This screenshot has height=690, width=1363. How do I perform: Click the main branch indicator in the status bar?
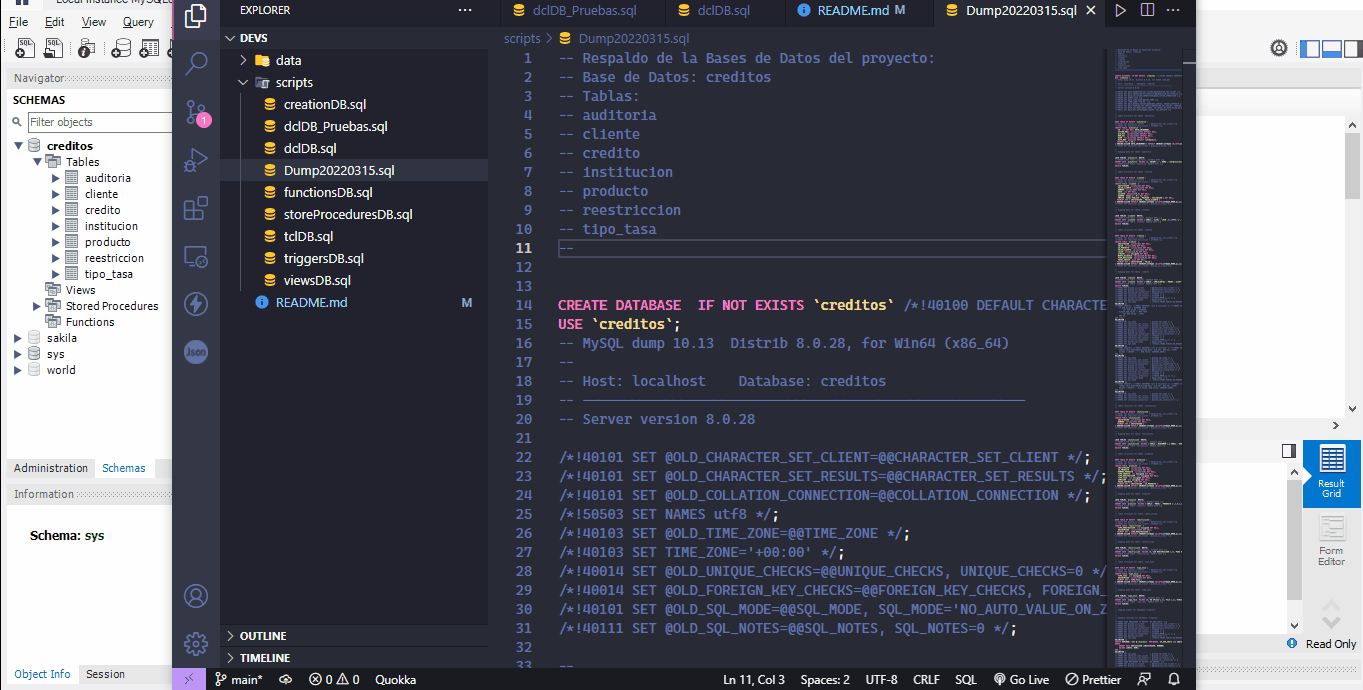click(x=238, y=679)
